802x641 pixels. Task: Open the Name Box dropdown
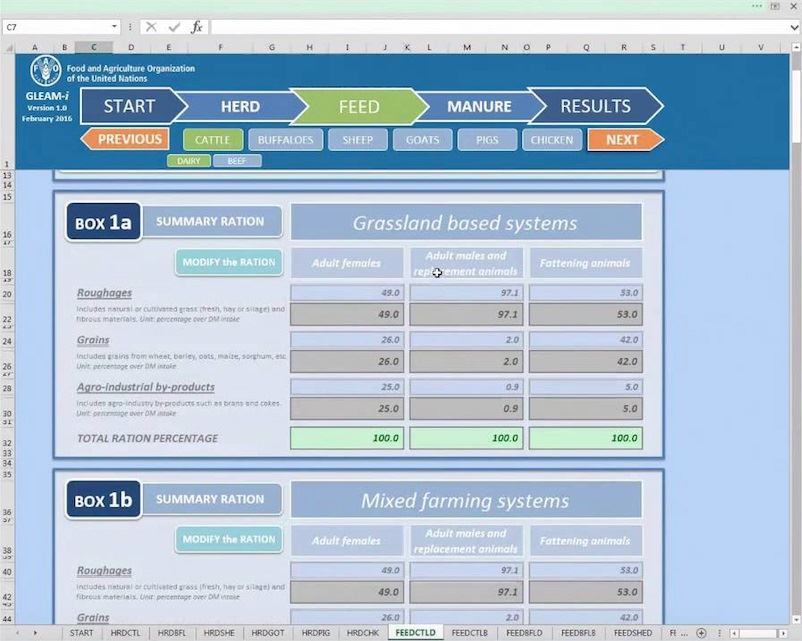point(115,27)
